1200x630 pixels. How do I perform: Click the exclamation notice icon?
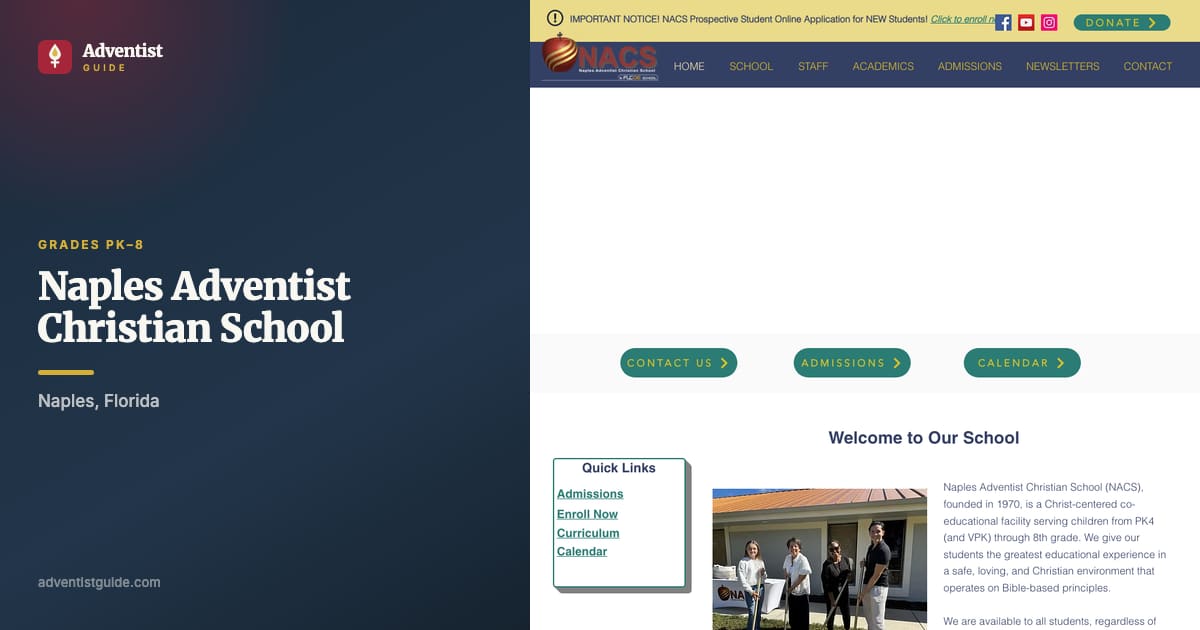pyautogui.click(x=555, y=18)
